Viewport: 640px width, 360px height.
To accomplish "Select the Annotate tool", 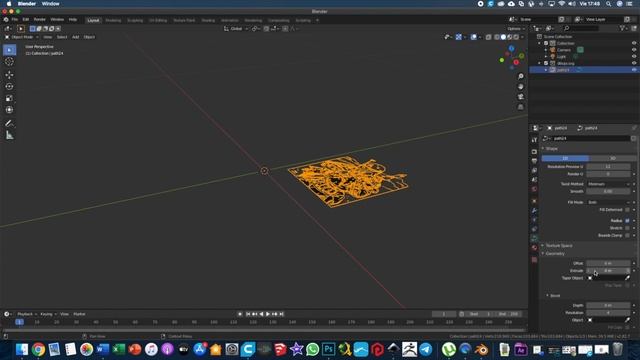I will (x=9, y=123).
